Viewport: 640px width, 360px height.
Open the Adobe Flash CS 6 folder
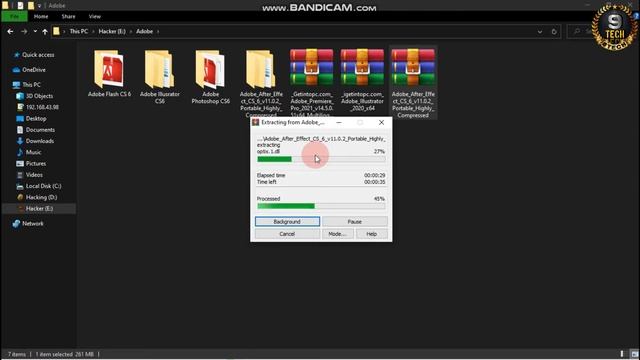109,73
